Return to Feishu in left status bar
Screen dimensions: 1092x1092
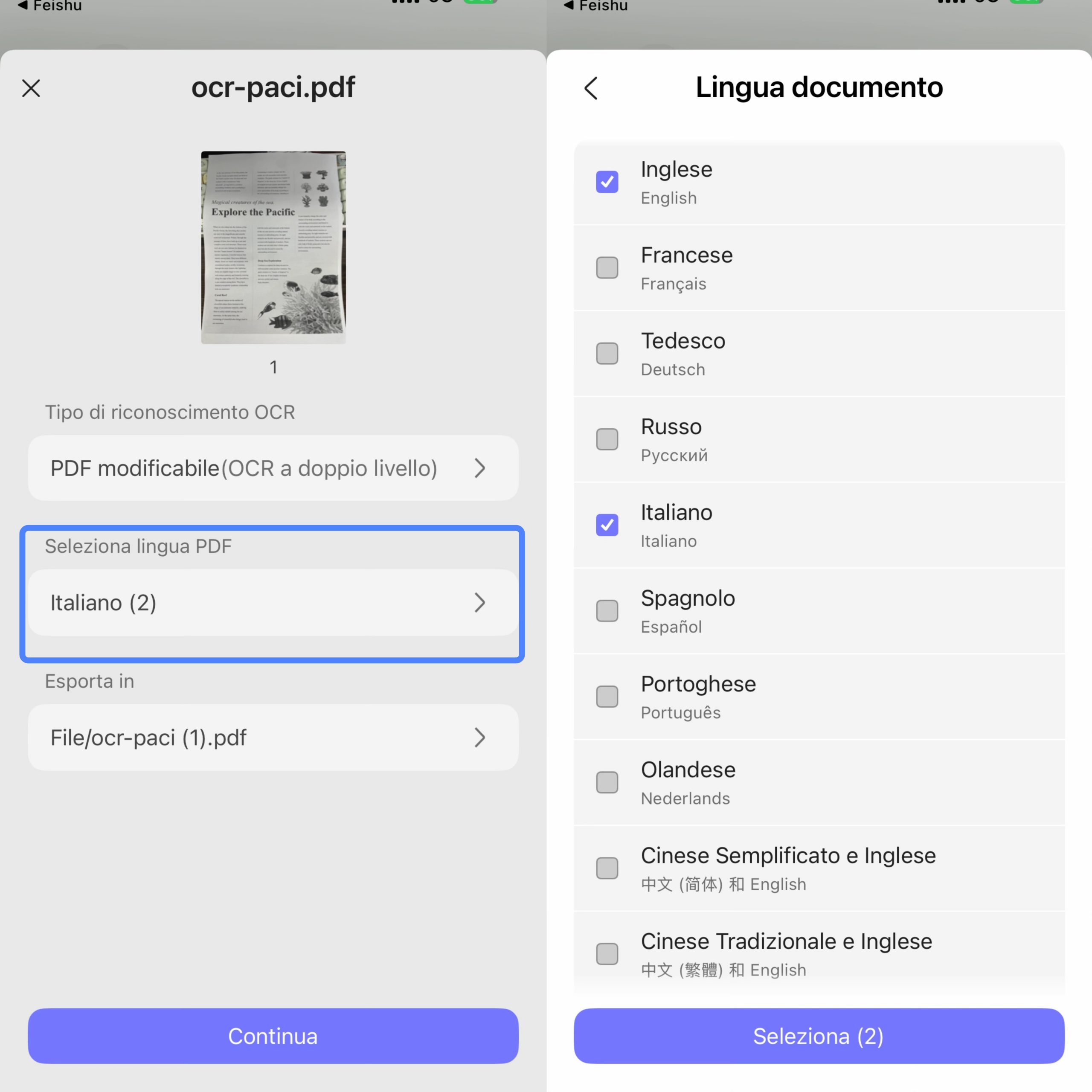click(50, 6)
